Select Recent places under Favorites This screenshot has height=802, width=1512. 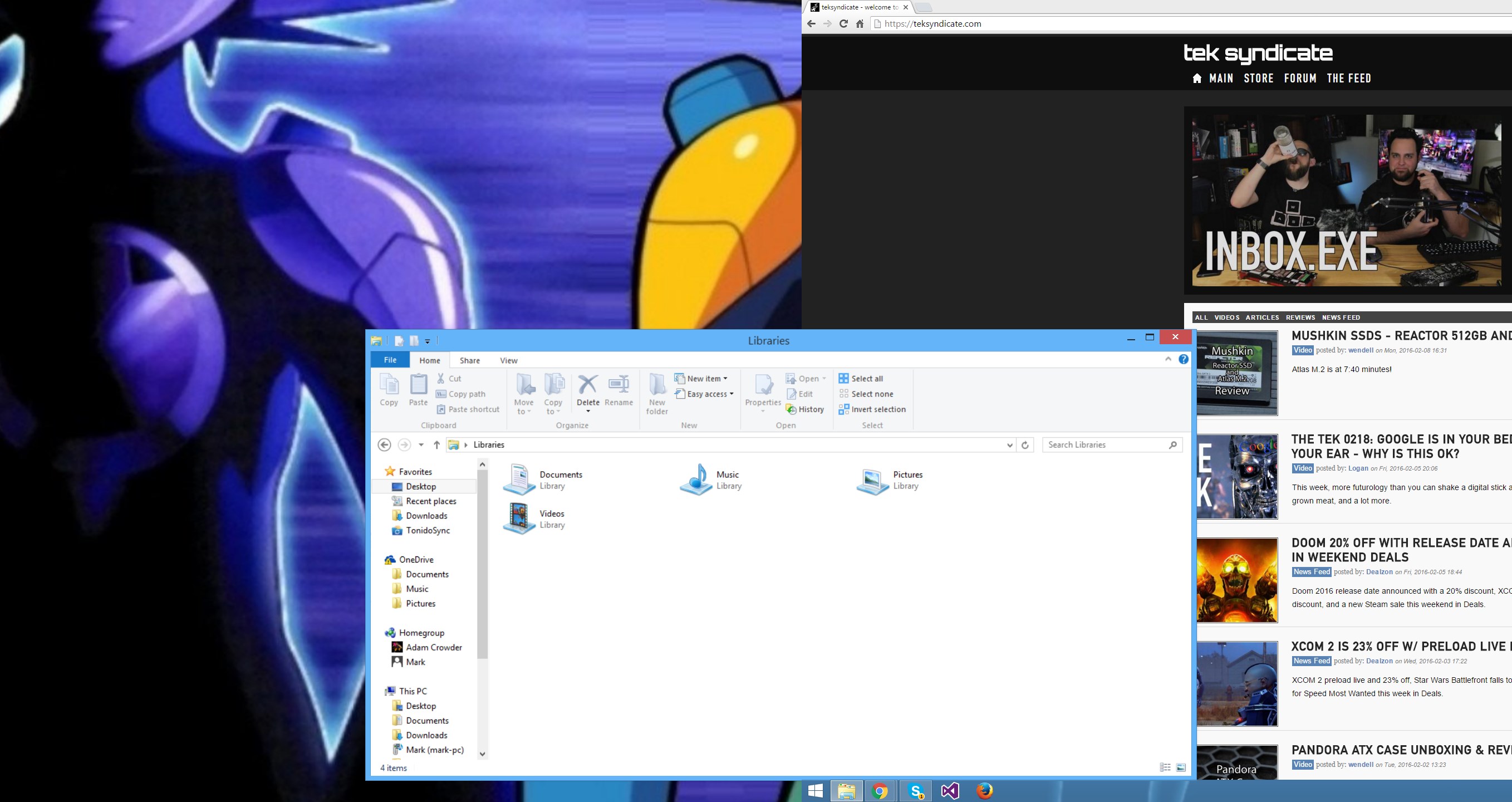pyautogui.click(x=431, y=501)
